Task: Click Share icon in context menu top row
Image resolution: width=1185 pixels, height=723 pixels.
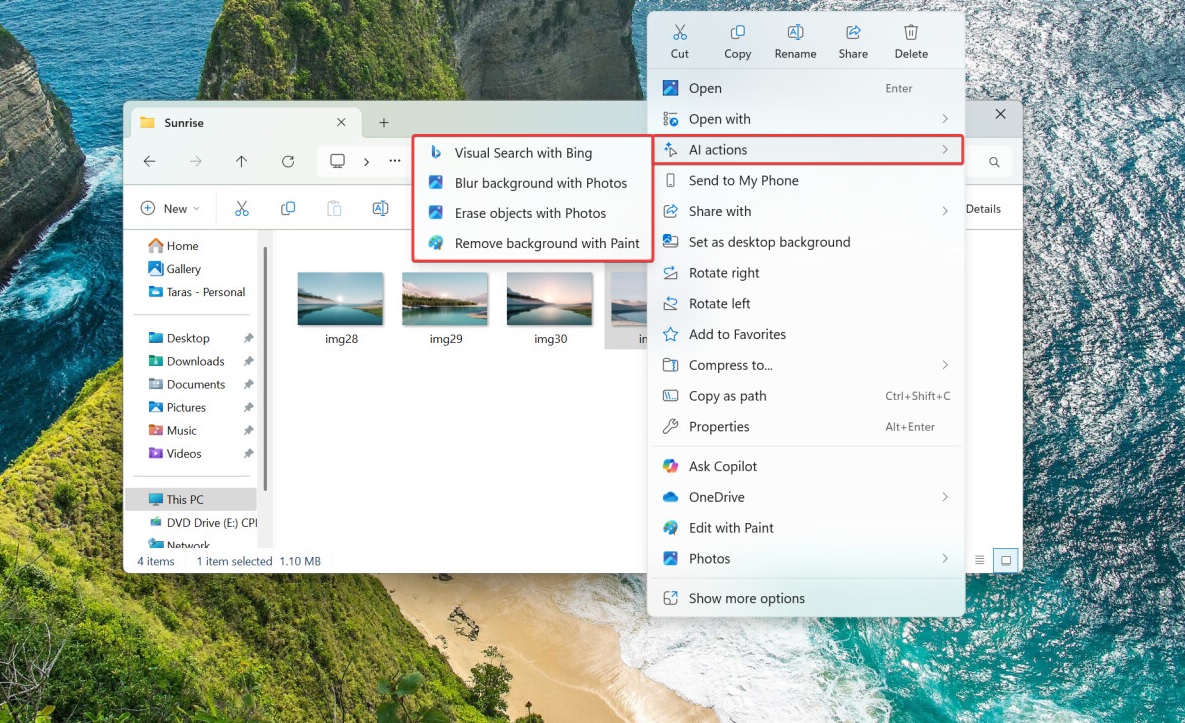Action: 853,32
